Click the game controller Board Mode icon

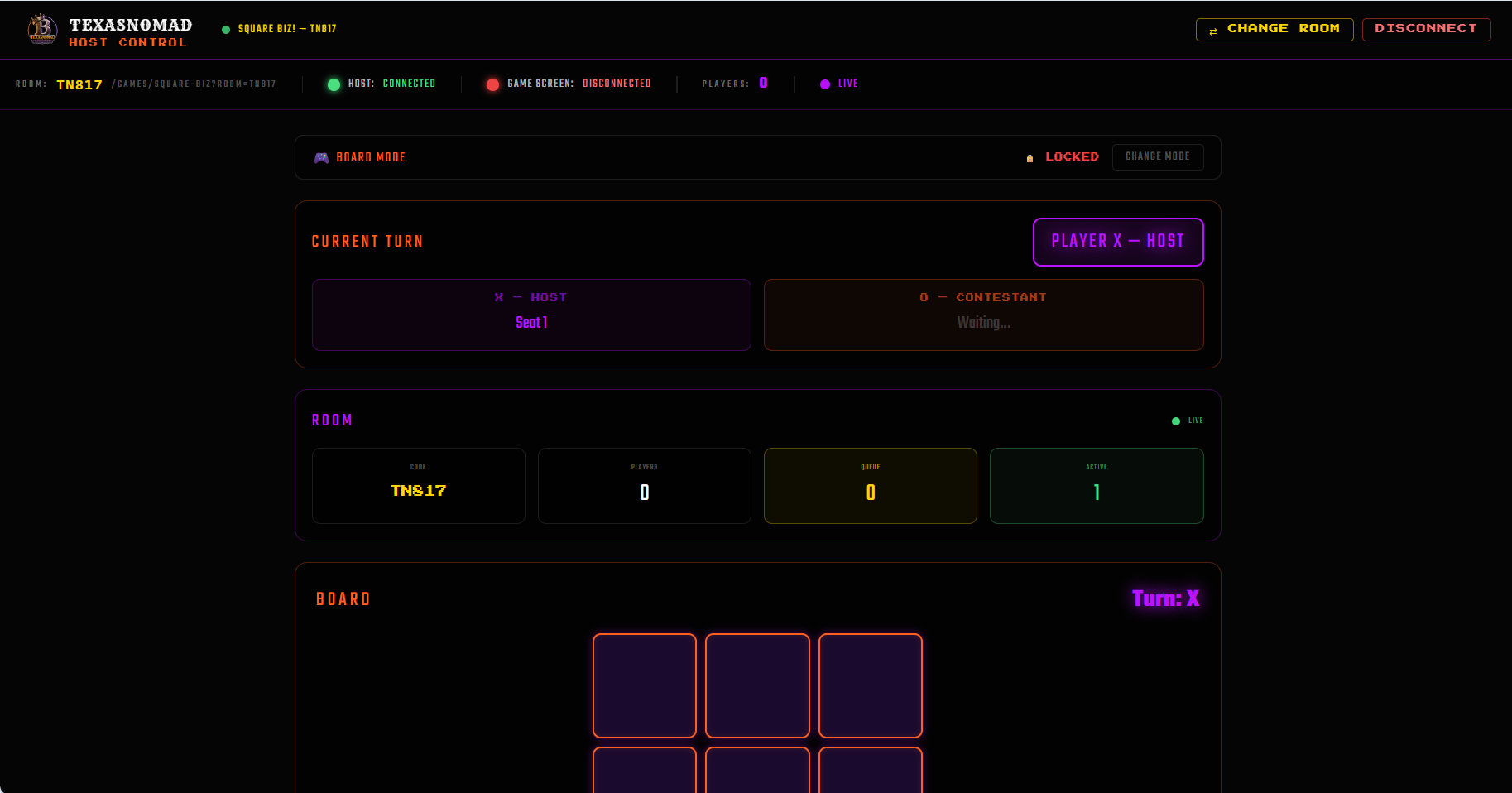coord(321,157)
